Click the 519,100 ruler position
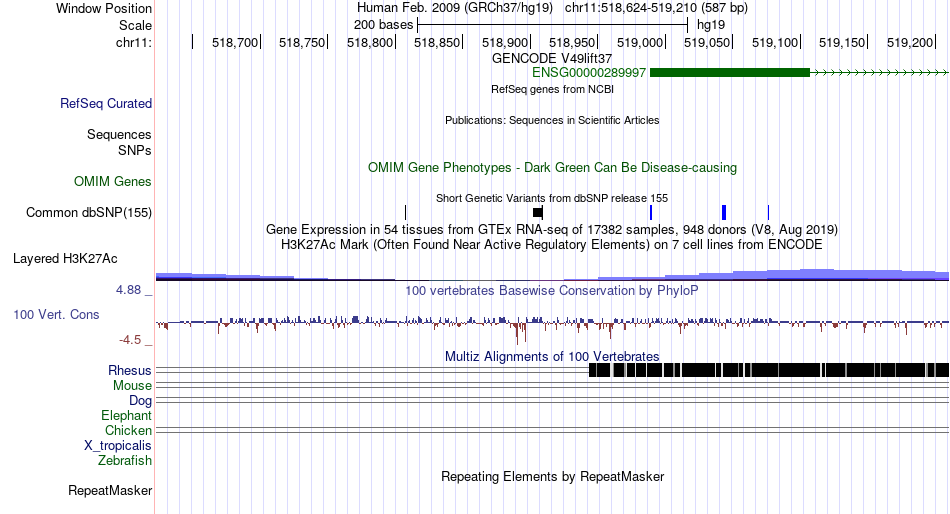This screenshot has width=950, height=514. (776, 42)
